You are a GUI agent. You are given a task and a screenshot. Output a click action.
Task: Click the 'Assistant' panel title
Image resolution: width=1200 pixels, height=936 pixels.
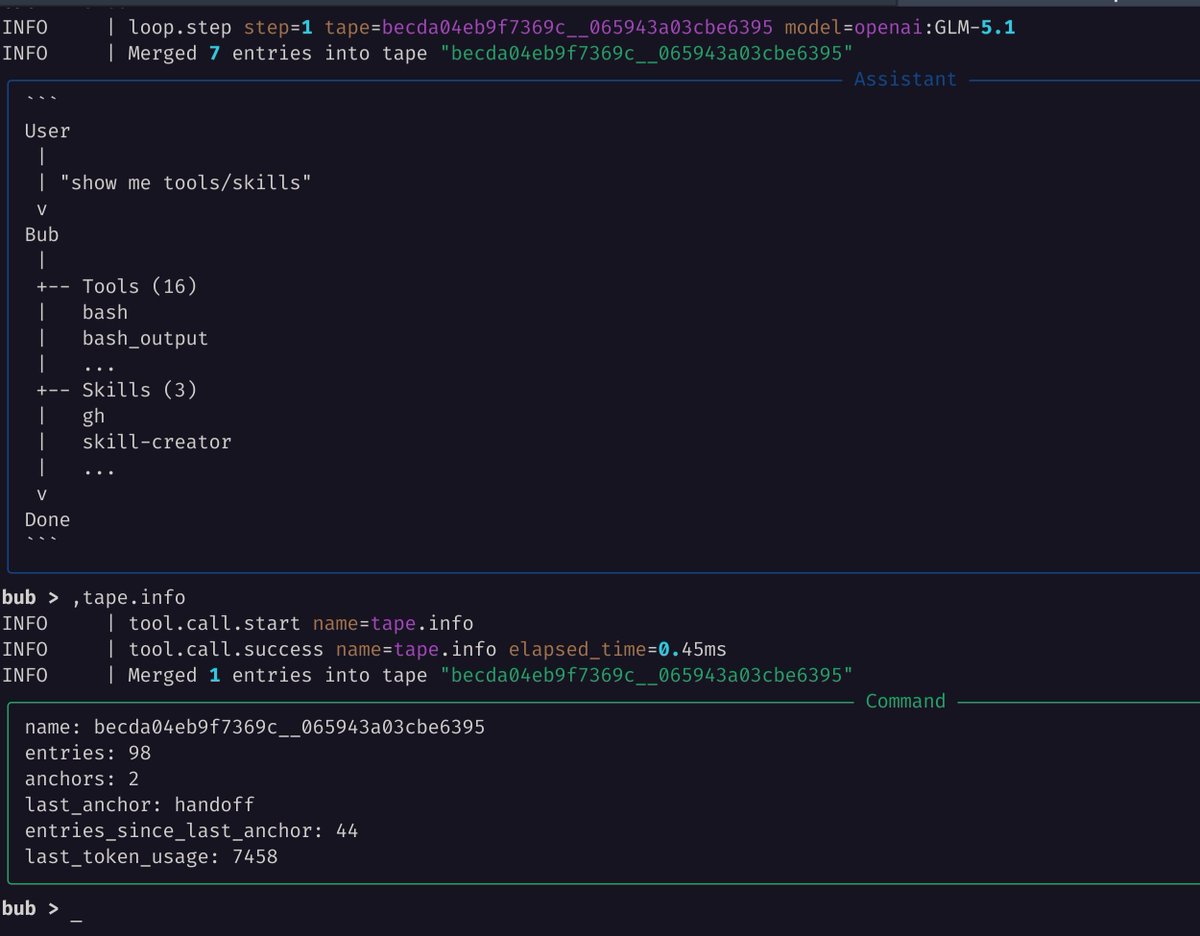tap(905, 79)
